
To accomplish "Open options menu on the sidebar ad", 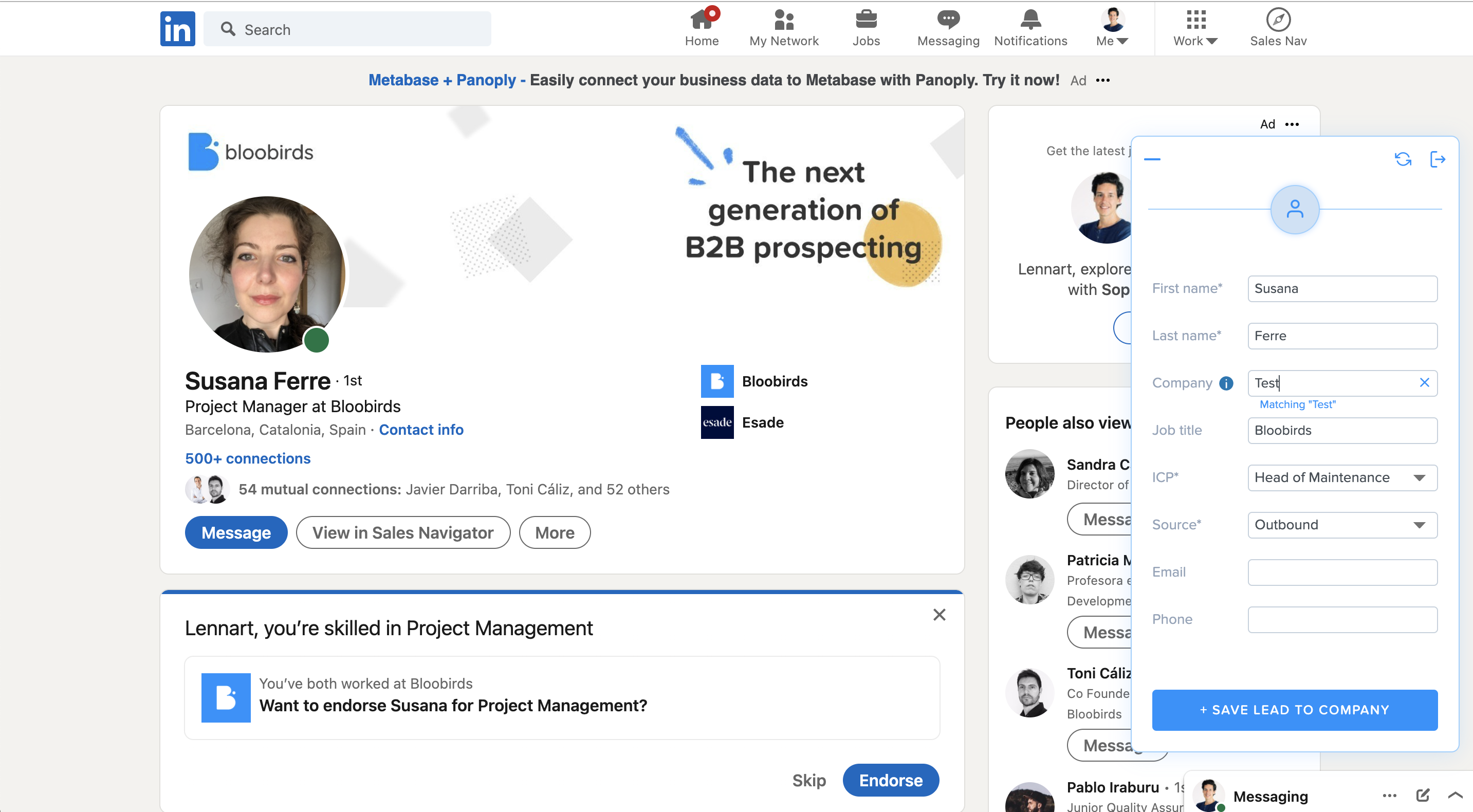I will click(x=1292, y=124).
